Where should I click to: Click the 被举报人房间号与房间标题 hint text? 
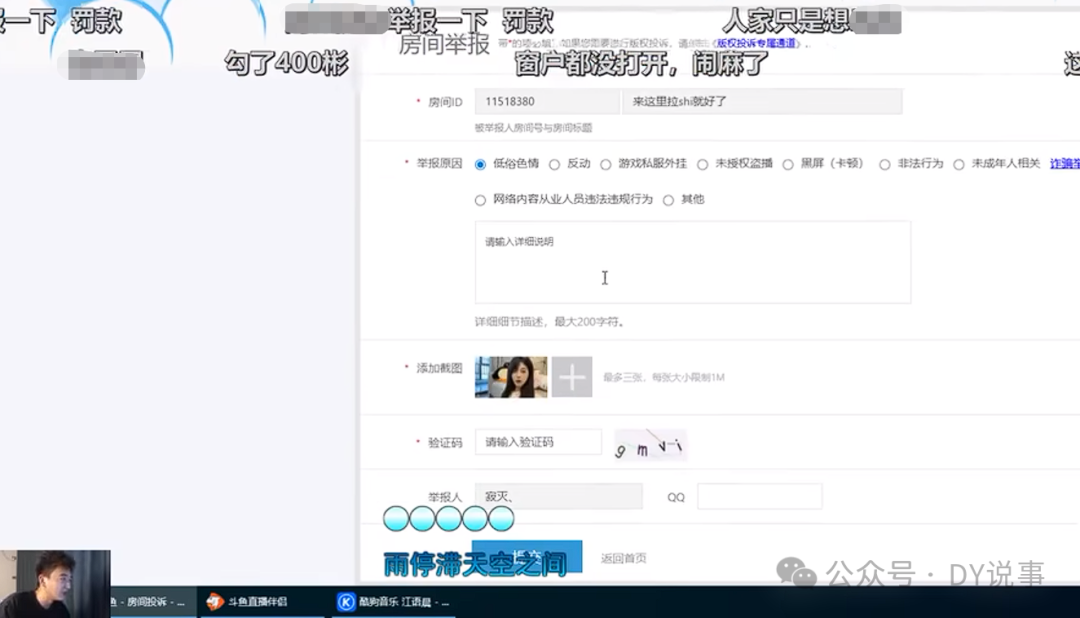coord(534,127)
